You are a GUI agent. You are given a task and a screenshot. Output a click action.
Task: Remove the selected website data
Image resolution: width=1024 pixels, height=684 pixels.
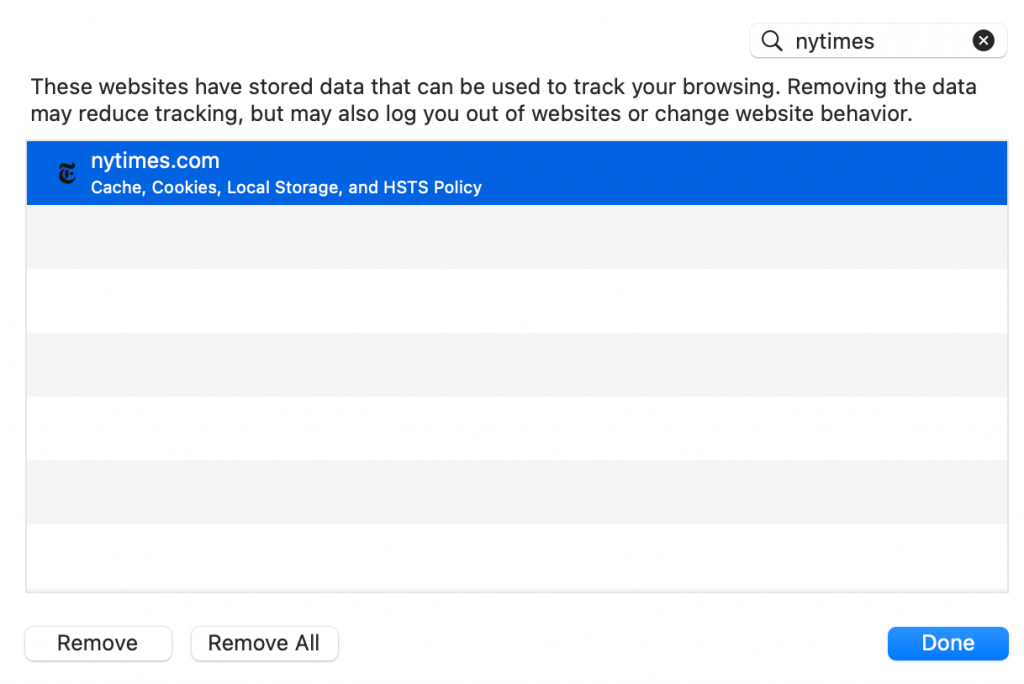[98, 643]
